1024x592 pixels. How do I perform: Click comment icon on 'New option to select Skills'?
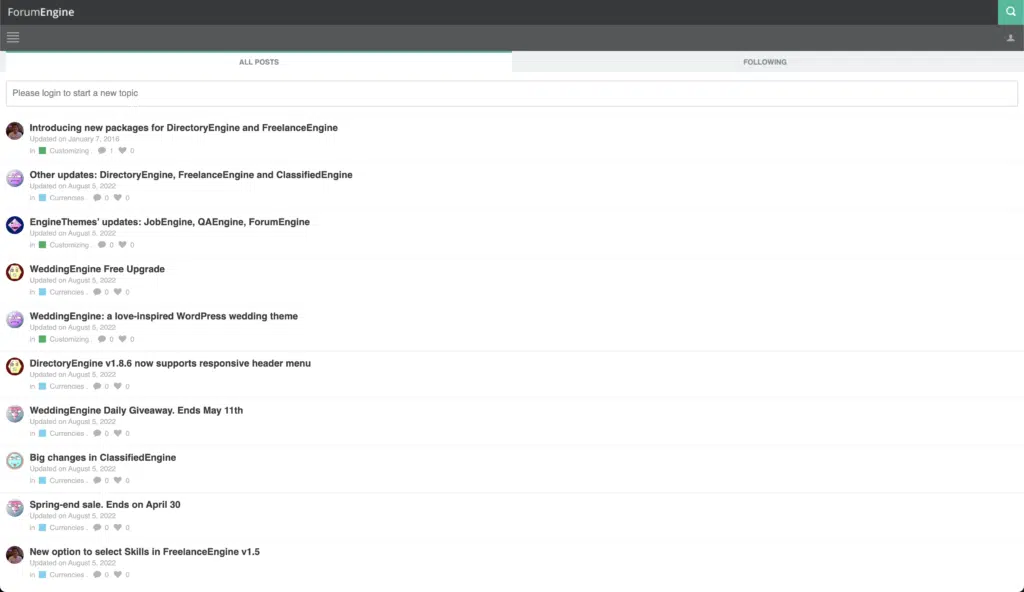click(97, 574)
